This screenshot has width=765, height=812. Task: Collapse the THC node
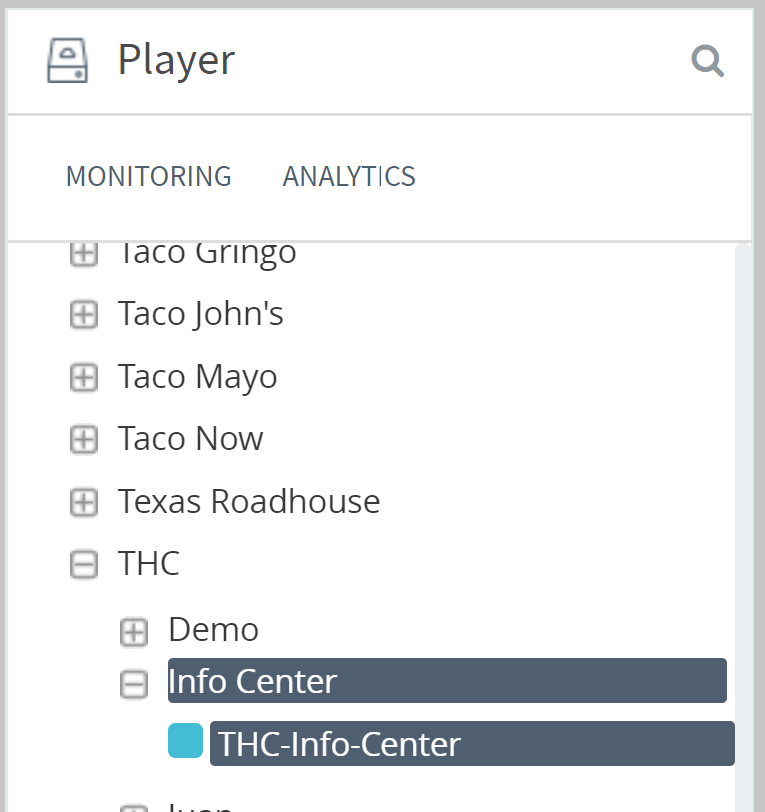click(x=84, y=565)
